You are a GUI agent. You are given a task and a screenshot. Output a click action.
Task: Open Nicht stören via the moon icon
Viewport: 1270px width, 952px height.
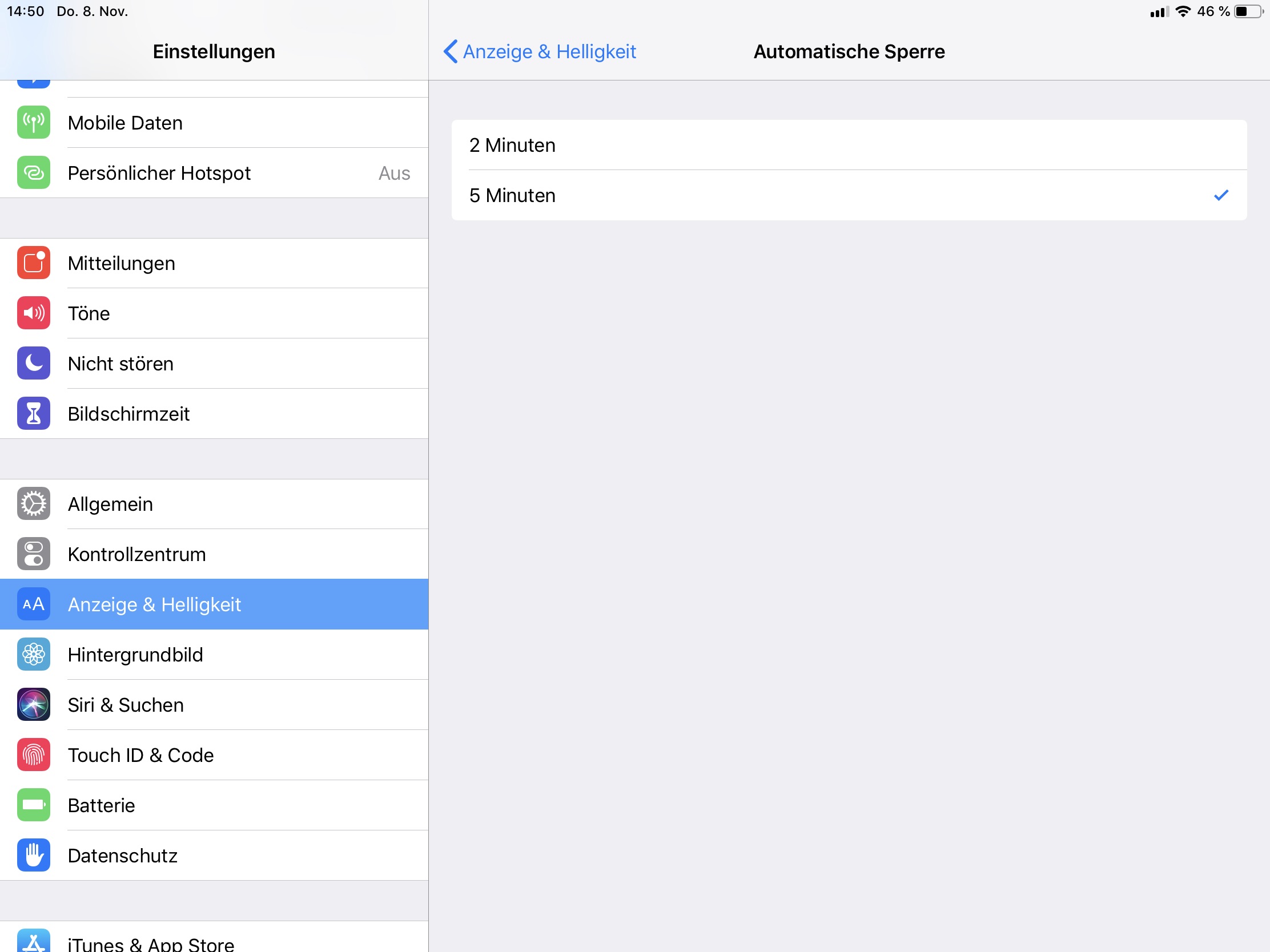(33, 363)
